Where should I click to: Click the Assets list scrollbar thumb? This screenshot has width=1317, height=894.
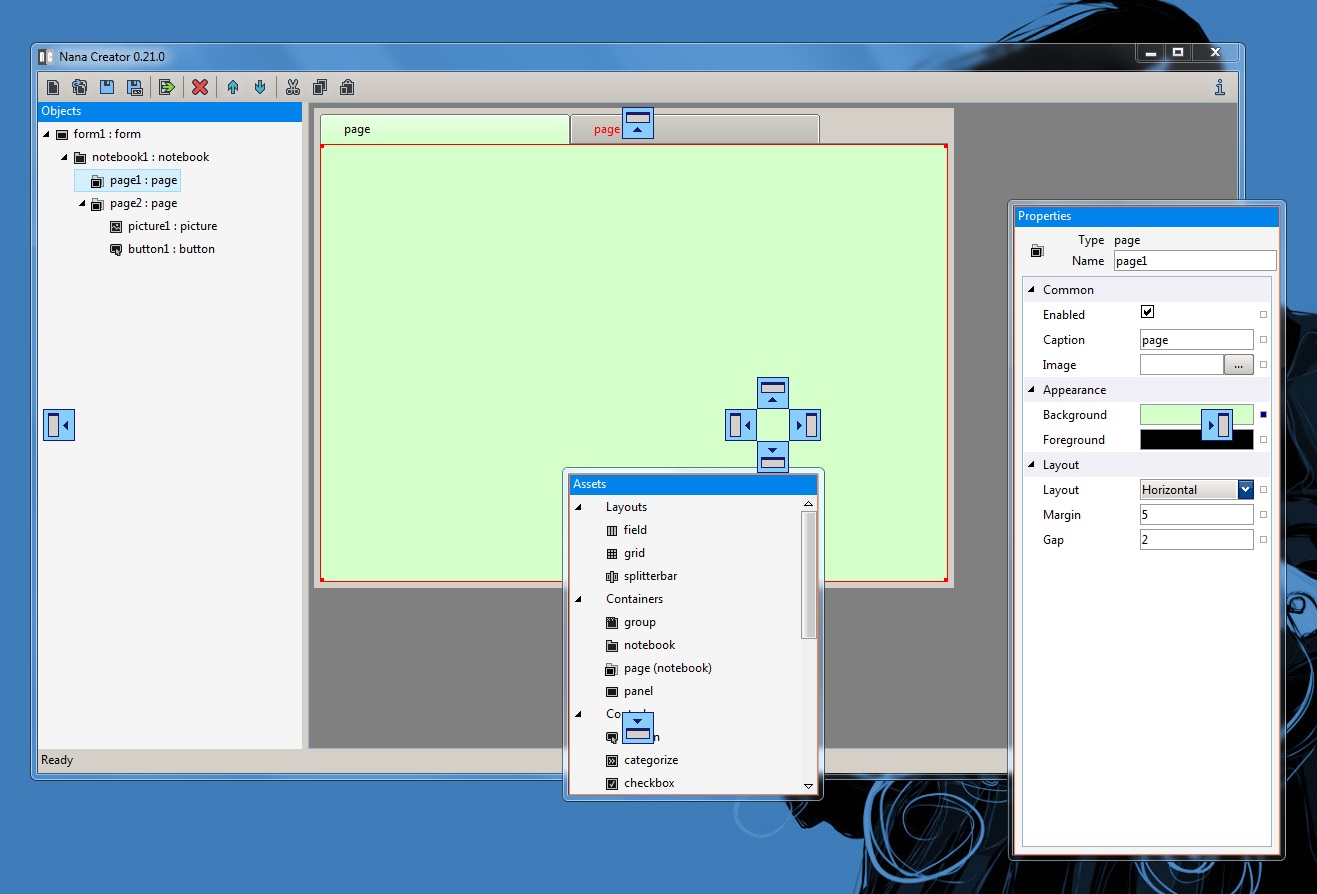809,575
